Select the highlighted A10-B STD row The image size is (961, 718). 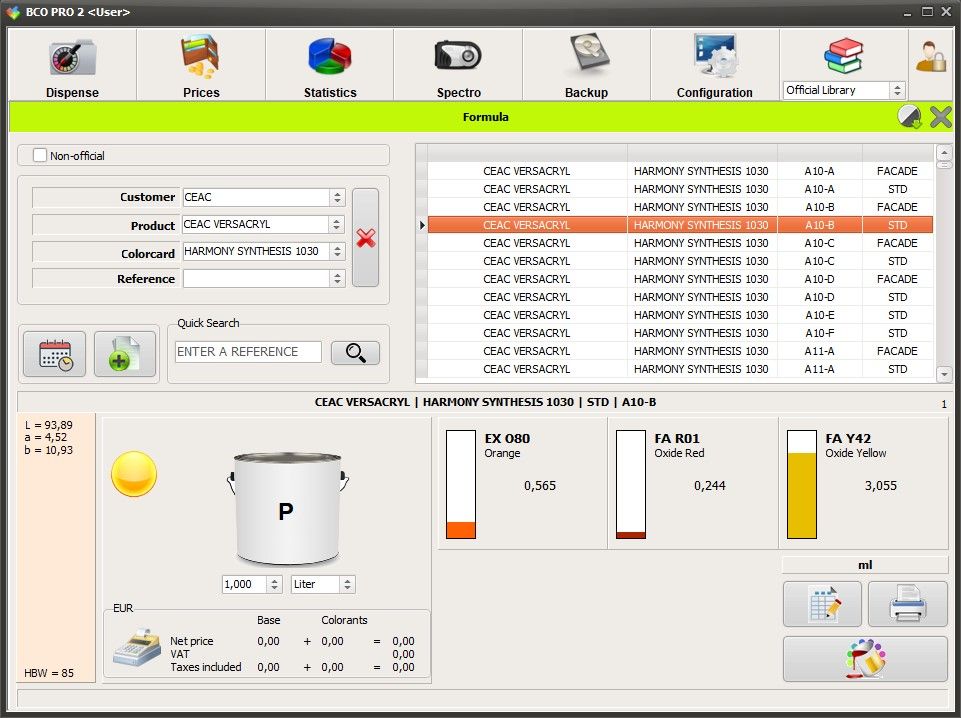[680, 225]
